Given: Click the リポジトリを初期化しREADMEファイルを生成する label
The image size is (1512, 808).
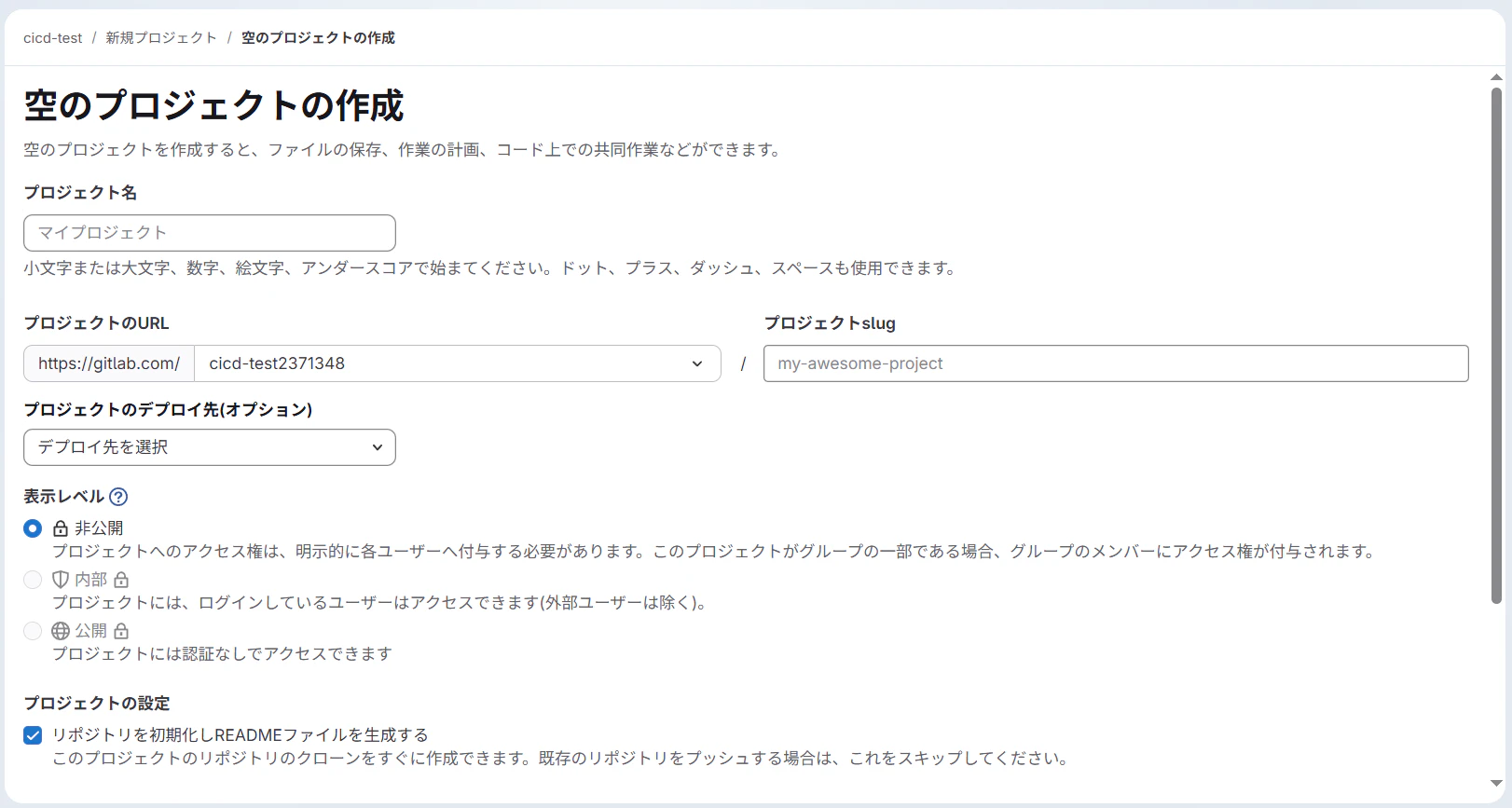Looking at the screenshot, I should click(241, 735).
